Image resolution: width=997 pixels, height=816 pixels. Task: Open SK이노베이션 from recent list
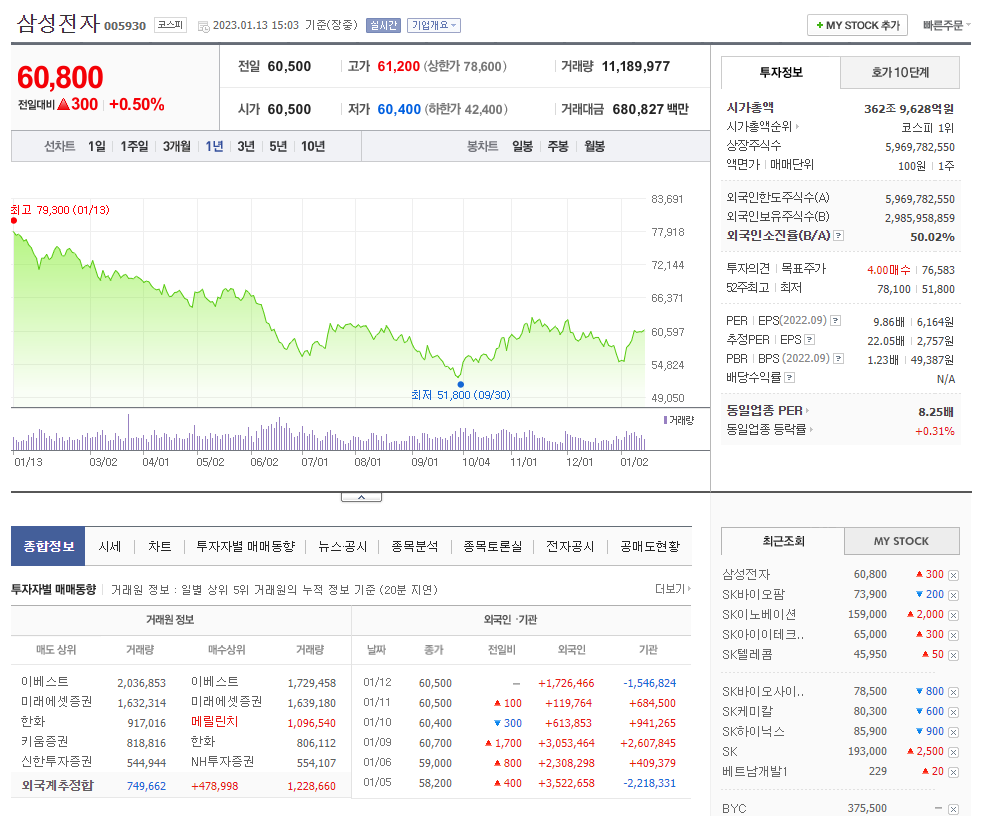pos(759,614)
